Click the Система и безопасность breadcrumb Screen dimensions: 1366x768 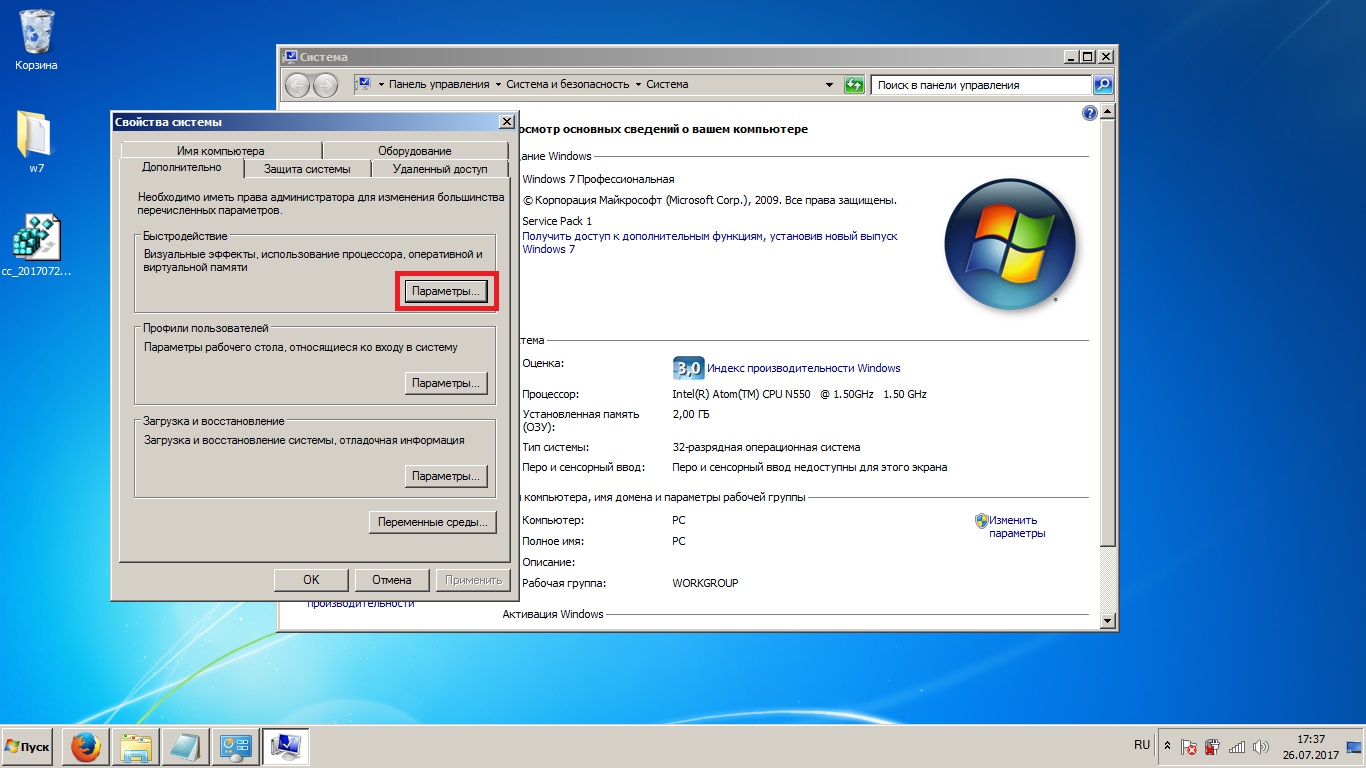pos(567,85)
